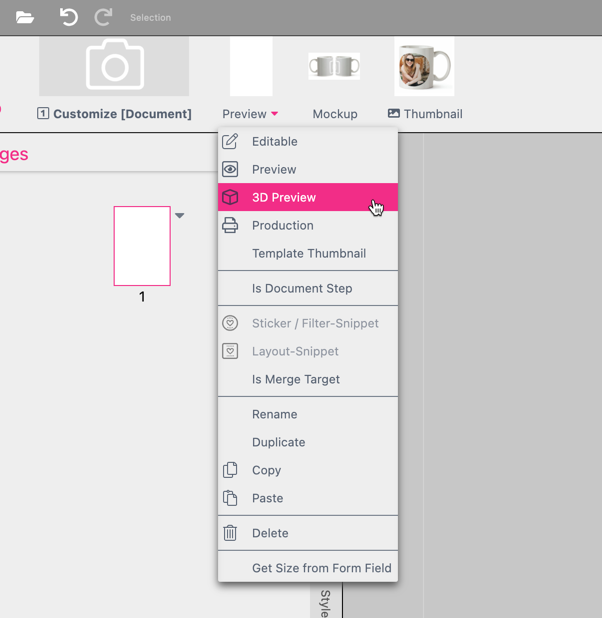The width and height of the screenshot is (602, 618).
Task: Open the Preview step dropdown arrow
Action: [x=275, y=114]
